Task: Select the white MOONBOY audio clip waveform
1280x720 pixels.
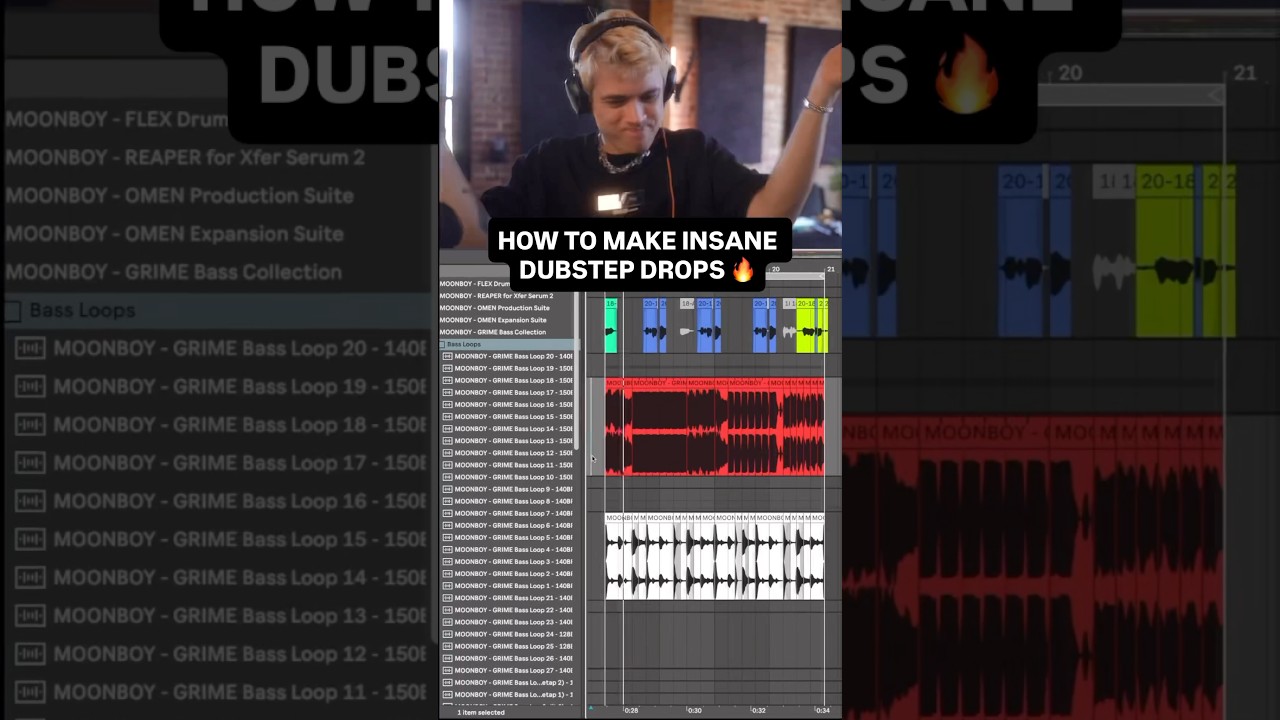Action: click(715, 556)
